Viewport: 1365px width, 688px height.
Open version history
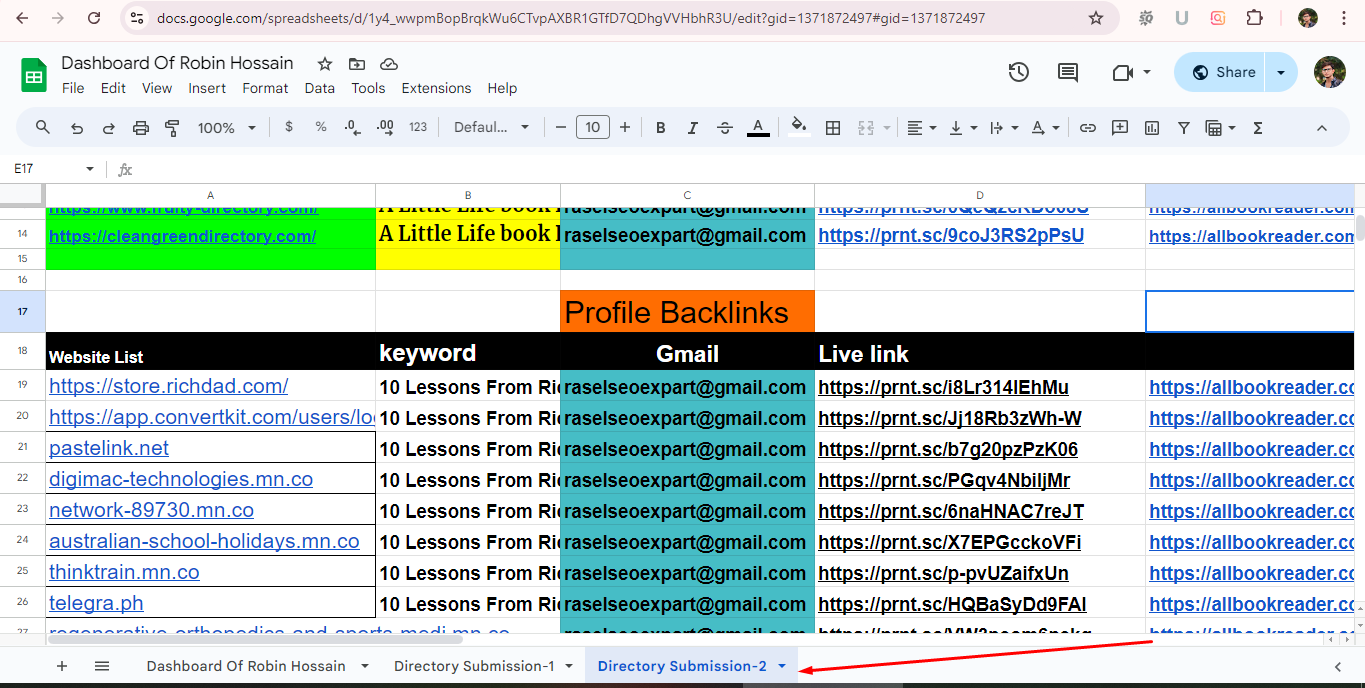[1018, 71]
